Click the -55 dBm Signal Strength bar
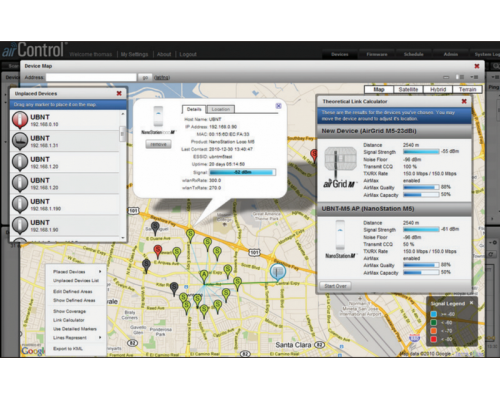Screen dimensions: 500x400 421,152
